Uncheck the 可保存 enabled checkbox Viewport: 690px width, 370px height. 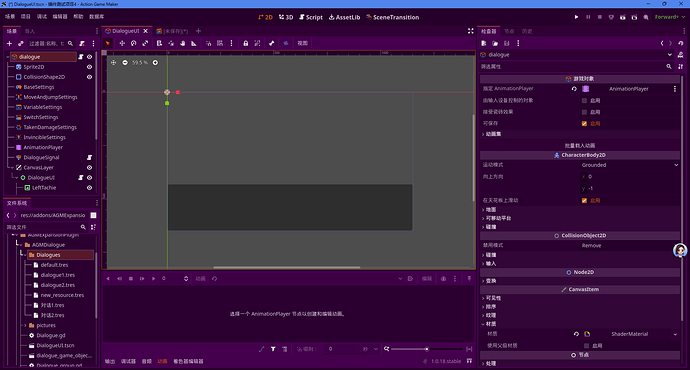[584, 124]
